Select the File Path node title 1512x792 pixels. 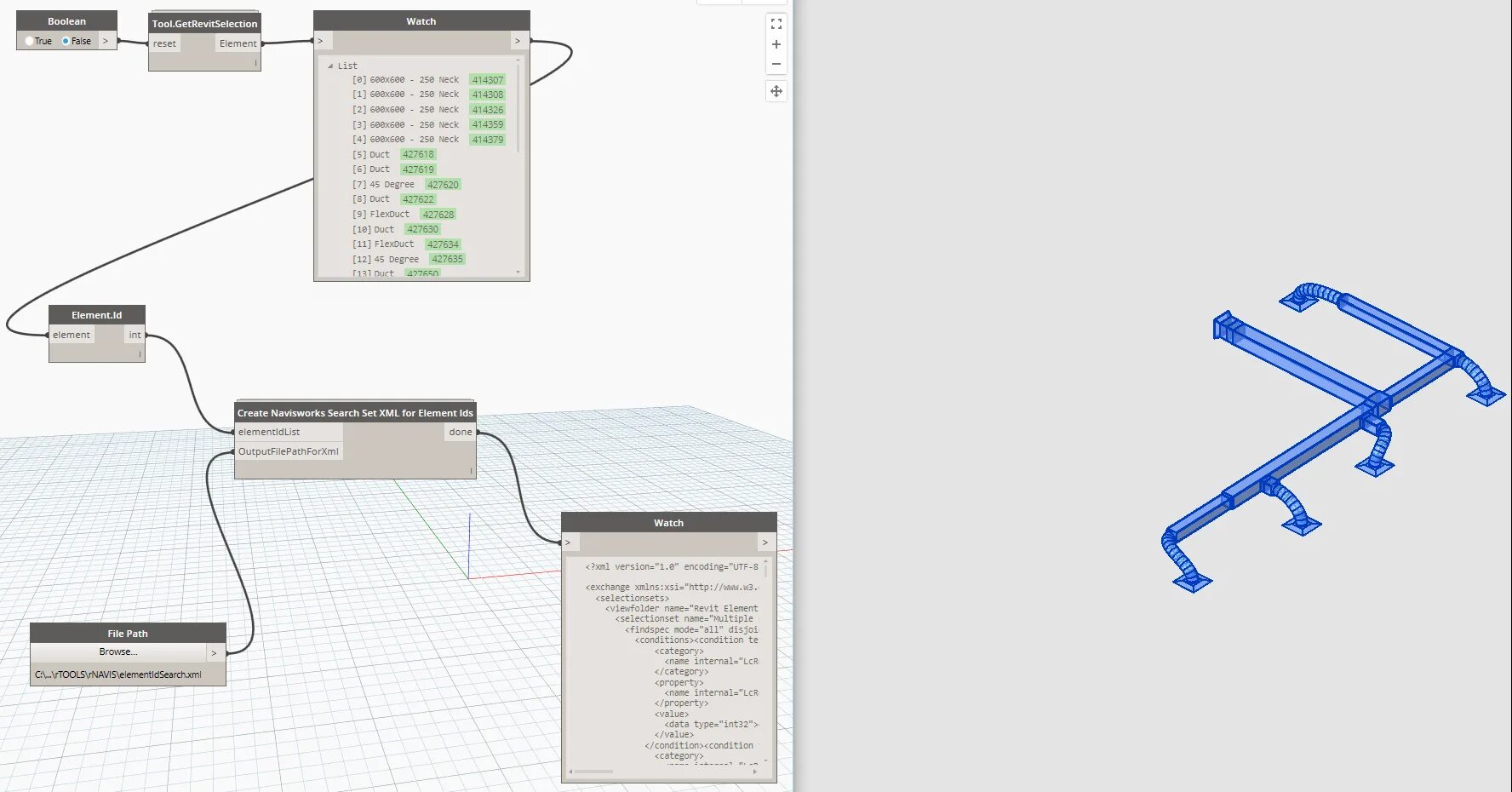128,634
